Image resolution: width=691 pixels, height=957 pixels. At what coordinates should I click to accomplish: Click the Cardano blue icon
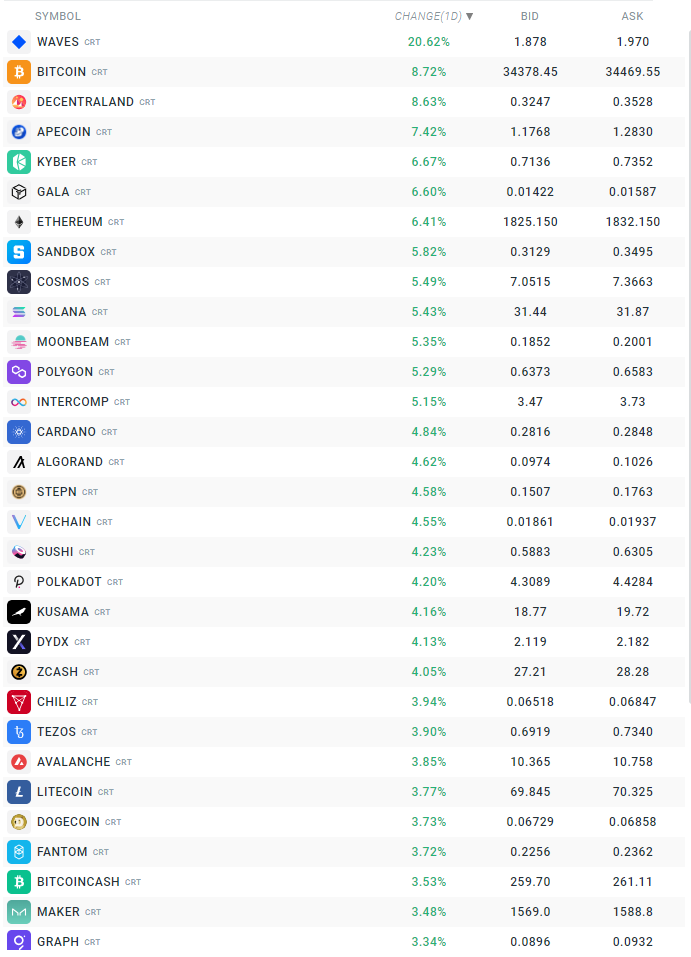click(x=19, y=432)
